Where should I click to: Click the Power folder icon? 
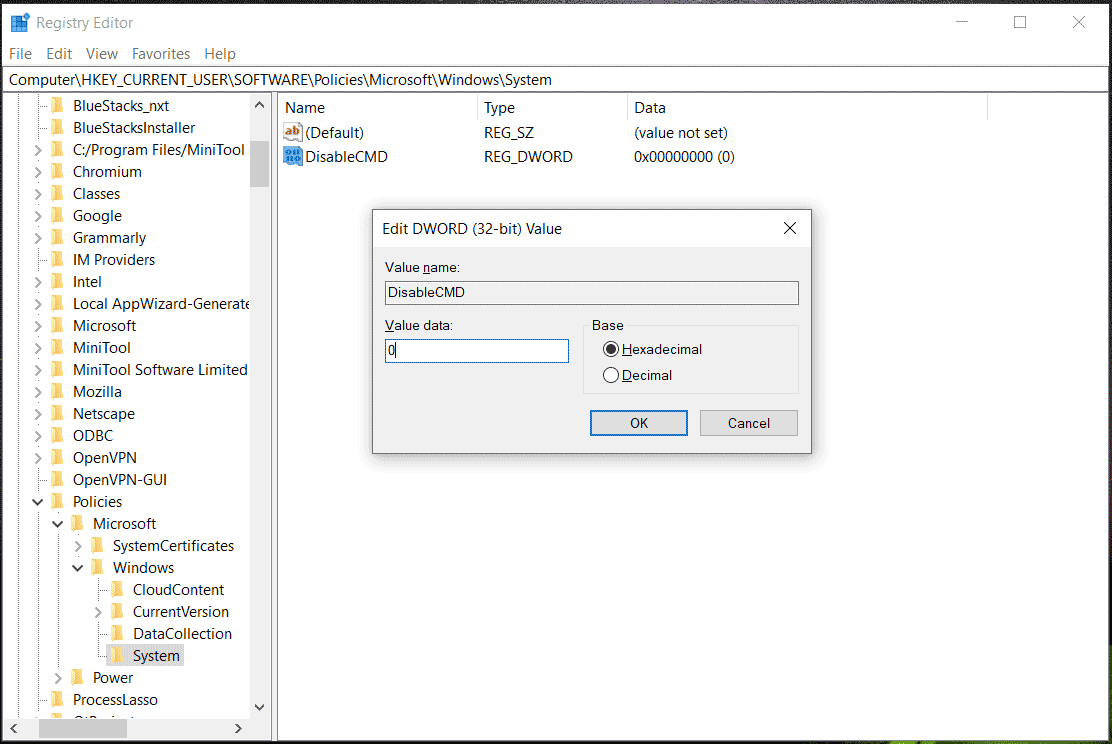pos(78,677)
